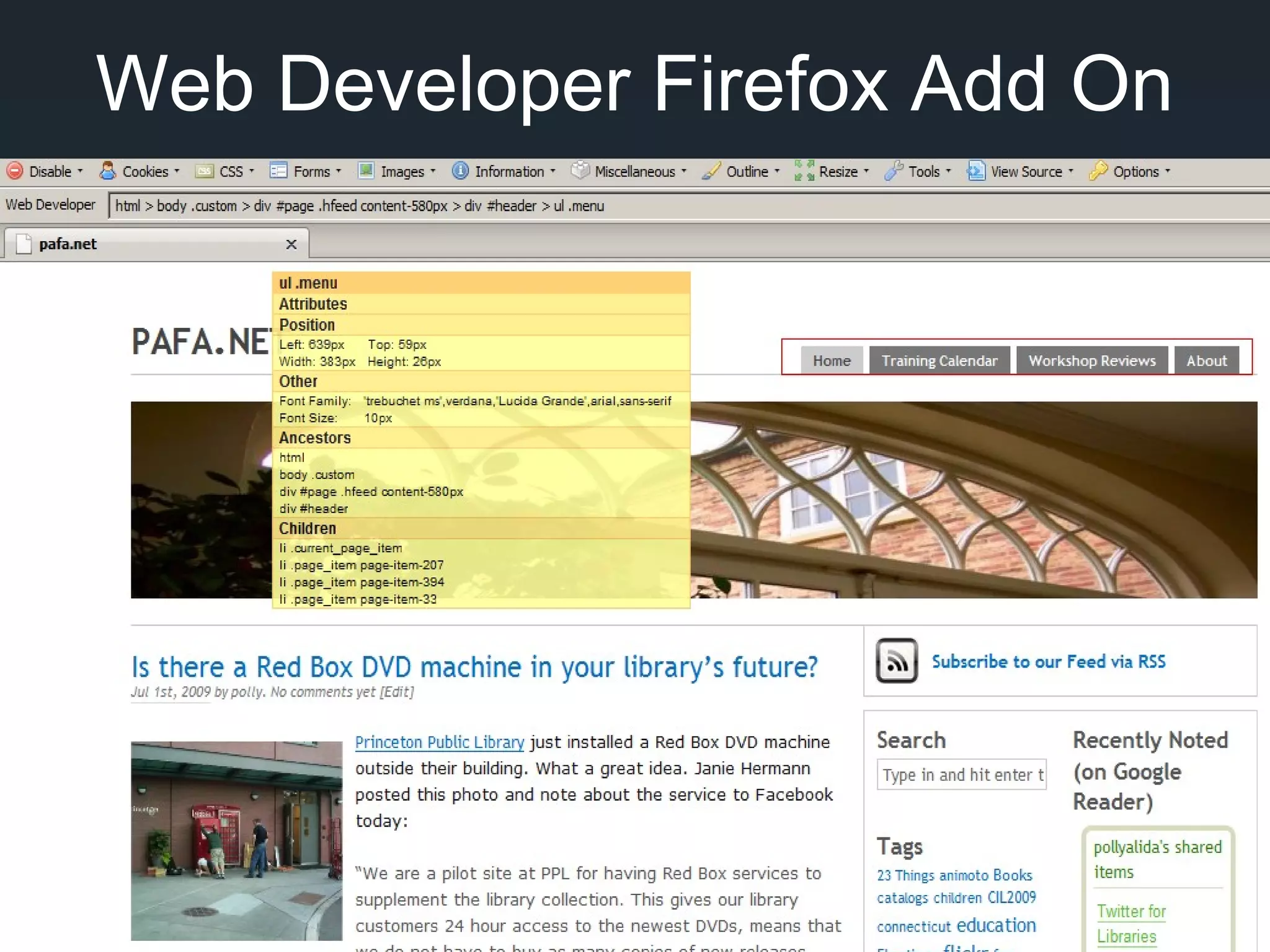Click the Options key icon
Screen dimensions: 1270x952
[x=1098, y=171]
